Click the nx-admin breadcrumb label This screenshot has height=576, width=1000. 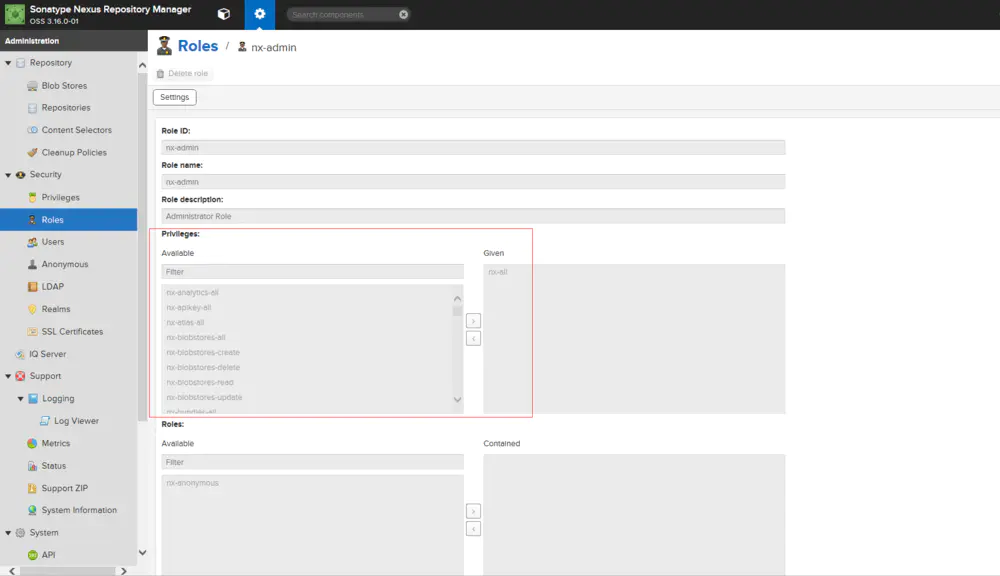[x=274, y=47]
